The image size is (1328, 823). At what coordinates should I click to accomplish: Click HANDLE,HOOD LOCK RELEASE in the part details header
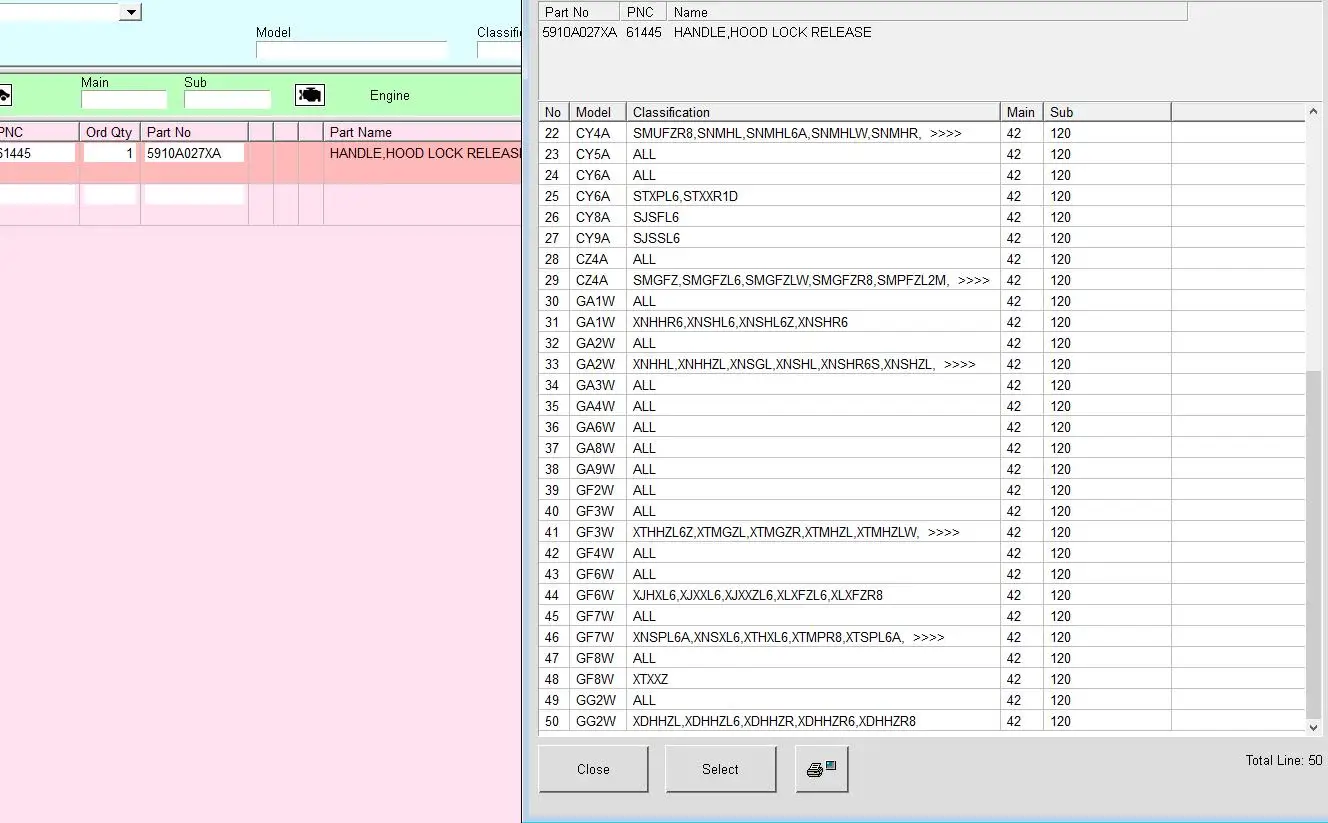(773, 32)
